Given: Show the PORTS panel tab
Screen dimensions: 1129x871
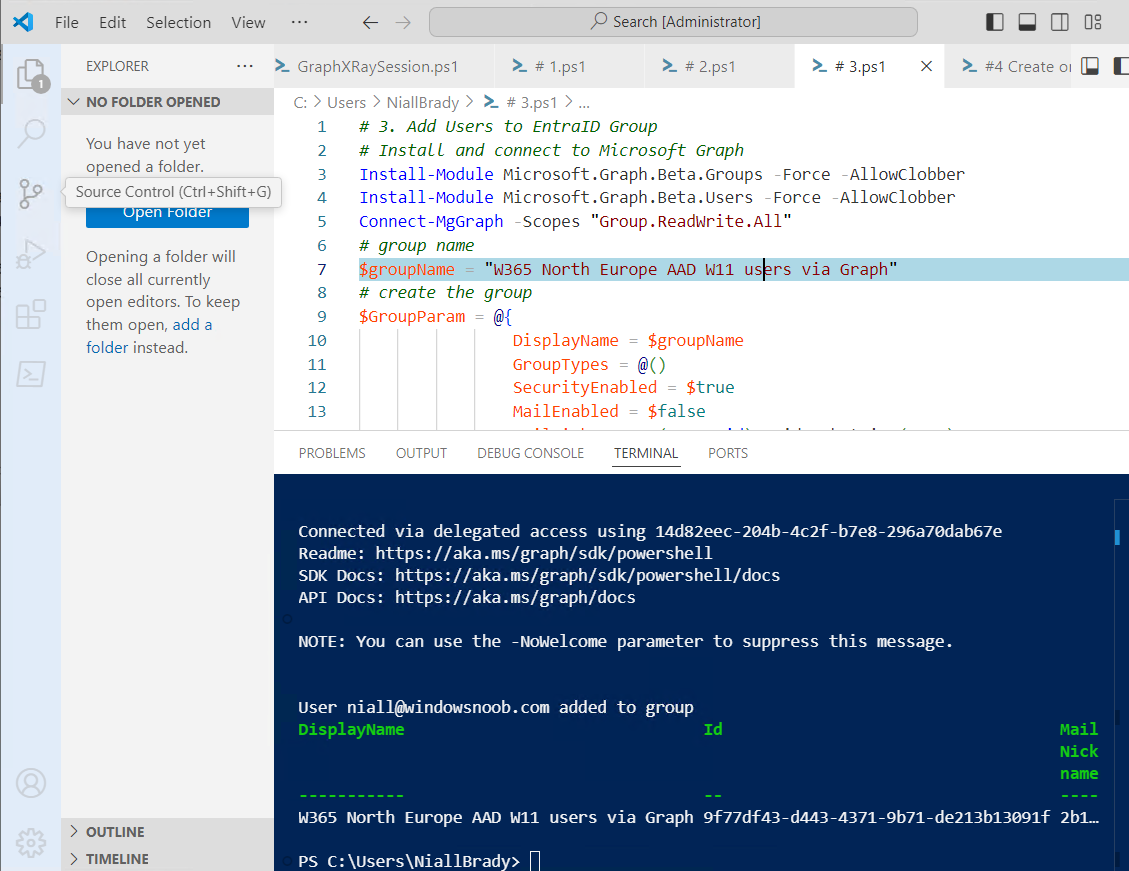Looking at the screenshot, I should pyautogui.click(x=728, y=453).
